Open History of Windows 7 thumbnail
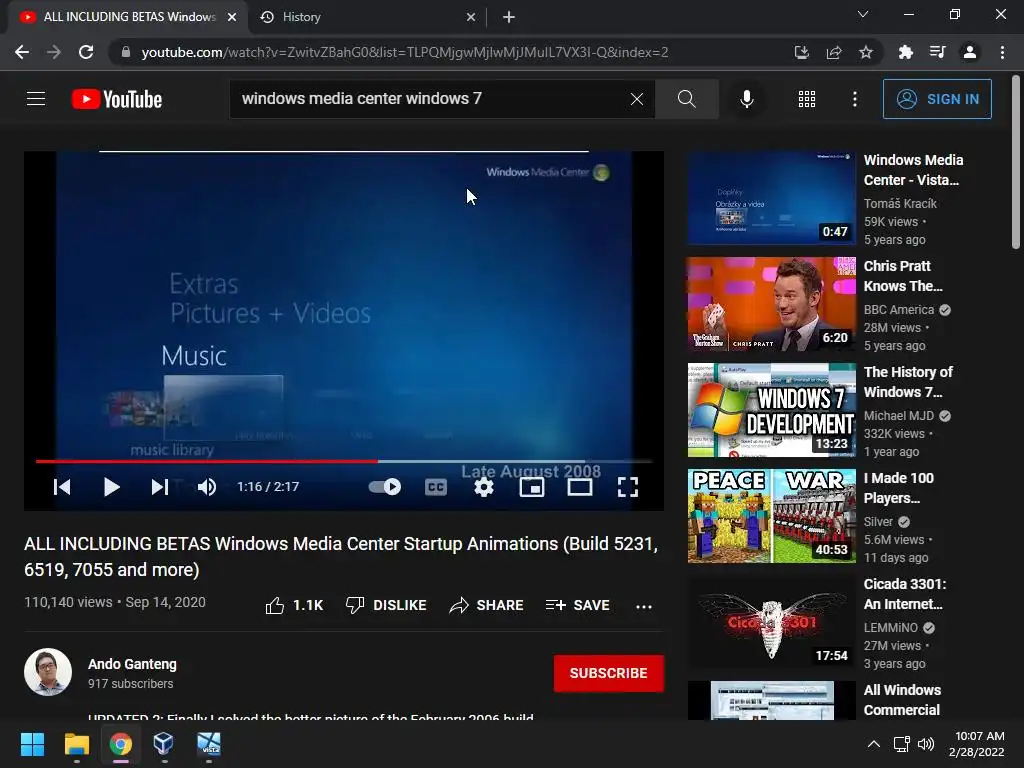Image resolution: width=1024 pixels, height=768 pixels. [771, 410]
